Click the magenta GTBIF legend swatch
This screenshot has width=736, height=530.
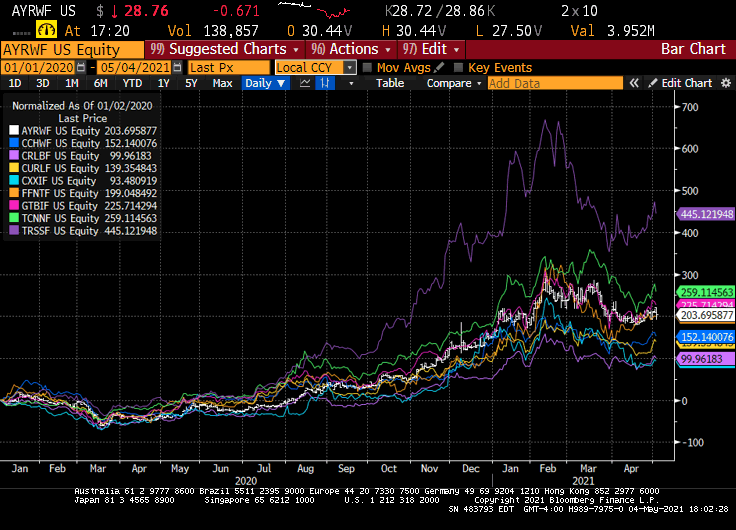tap(14, 206)
